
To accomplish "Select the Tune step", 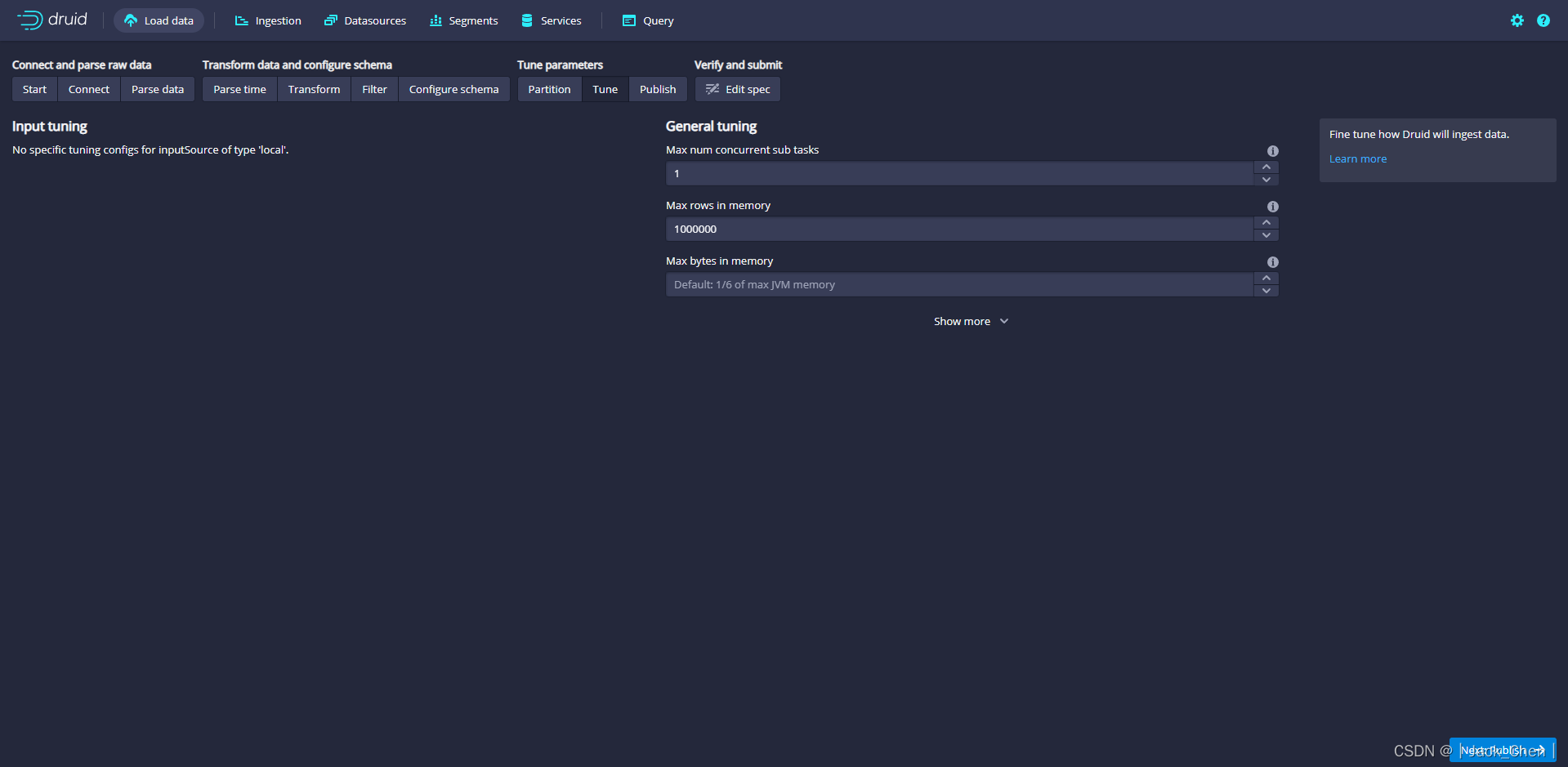I will click(x=605, y=89).
